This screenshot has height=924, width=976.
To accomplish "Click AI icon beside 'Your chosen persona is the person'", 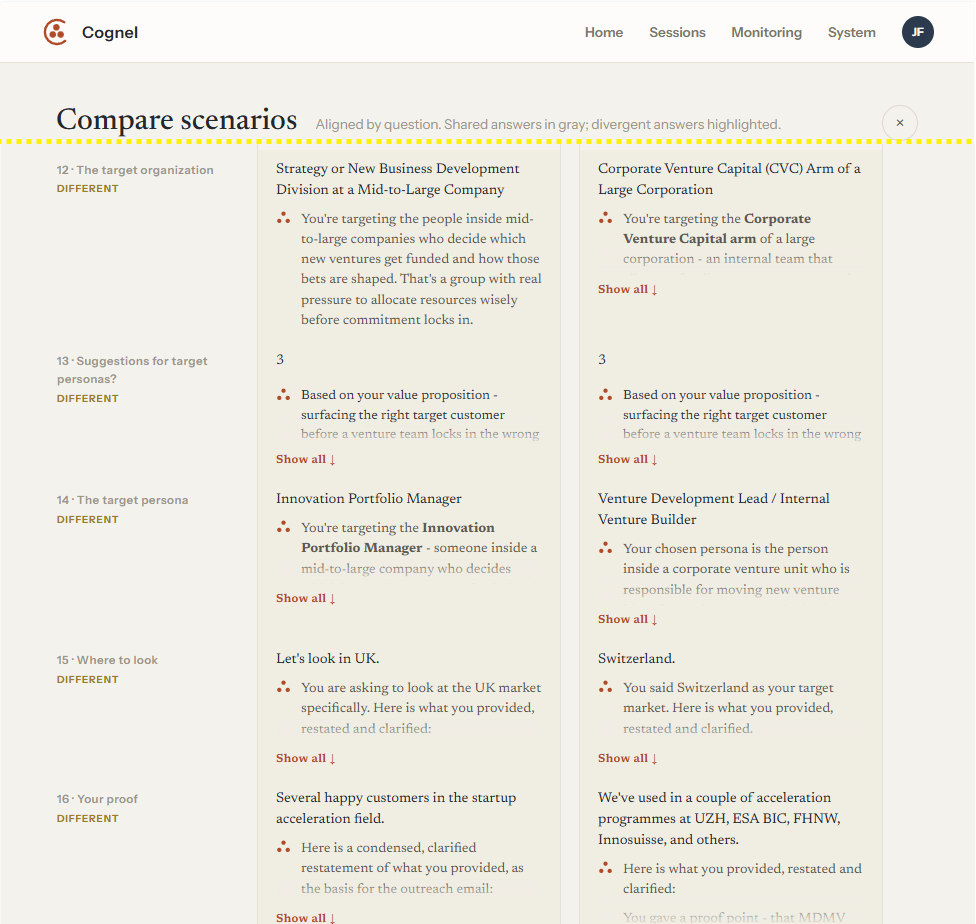I will (606, 549).
